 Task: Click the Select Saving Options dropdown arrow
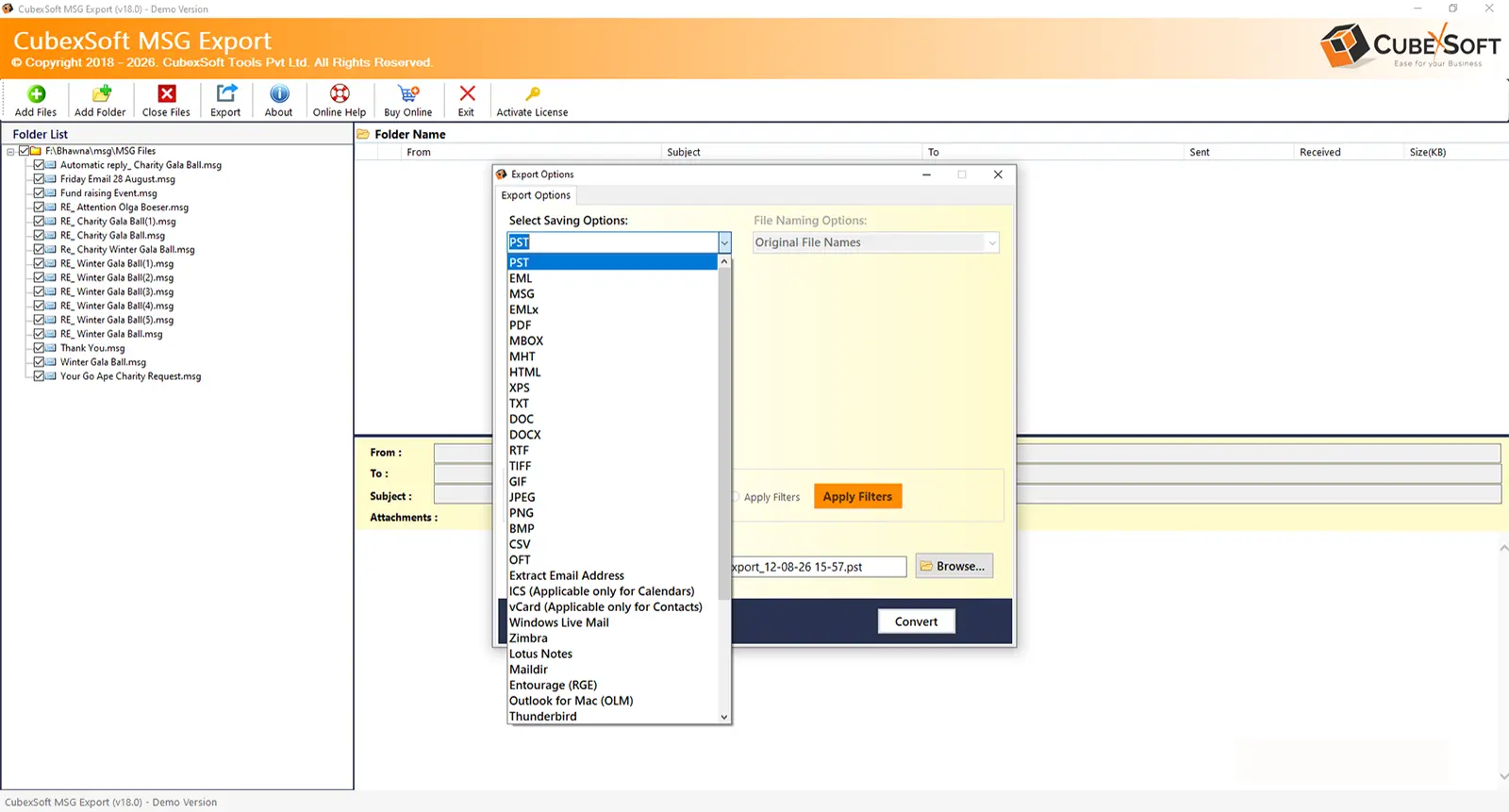coord(724,242)
